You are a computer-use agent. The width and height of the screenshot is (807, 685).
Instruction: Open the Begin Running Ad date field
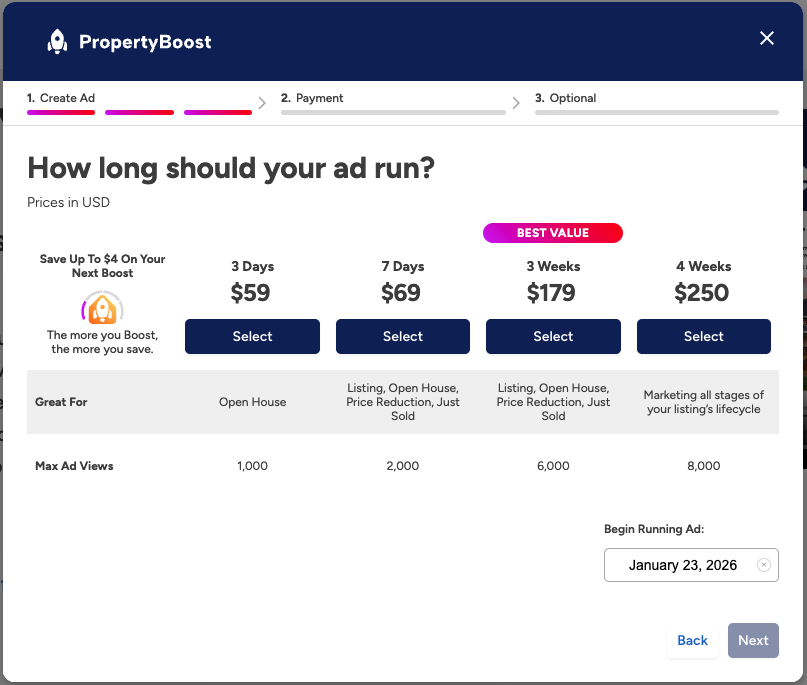pyautogui.click(x=682, y=565)
